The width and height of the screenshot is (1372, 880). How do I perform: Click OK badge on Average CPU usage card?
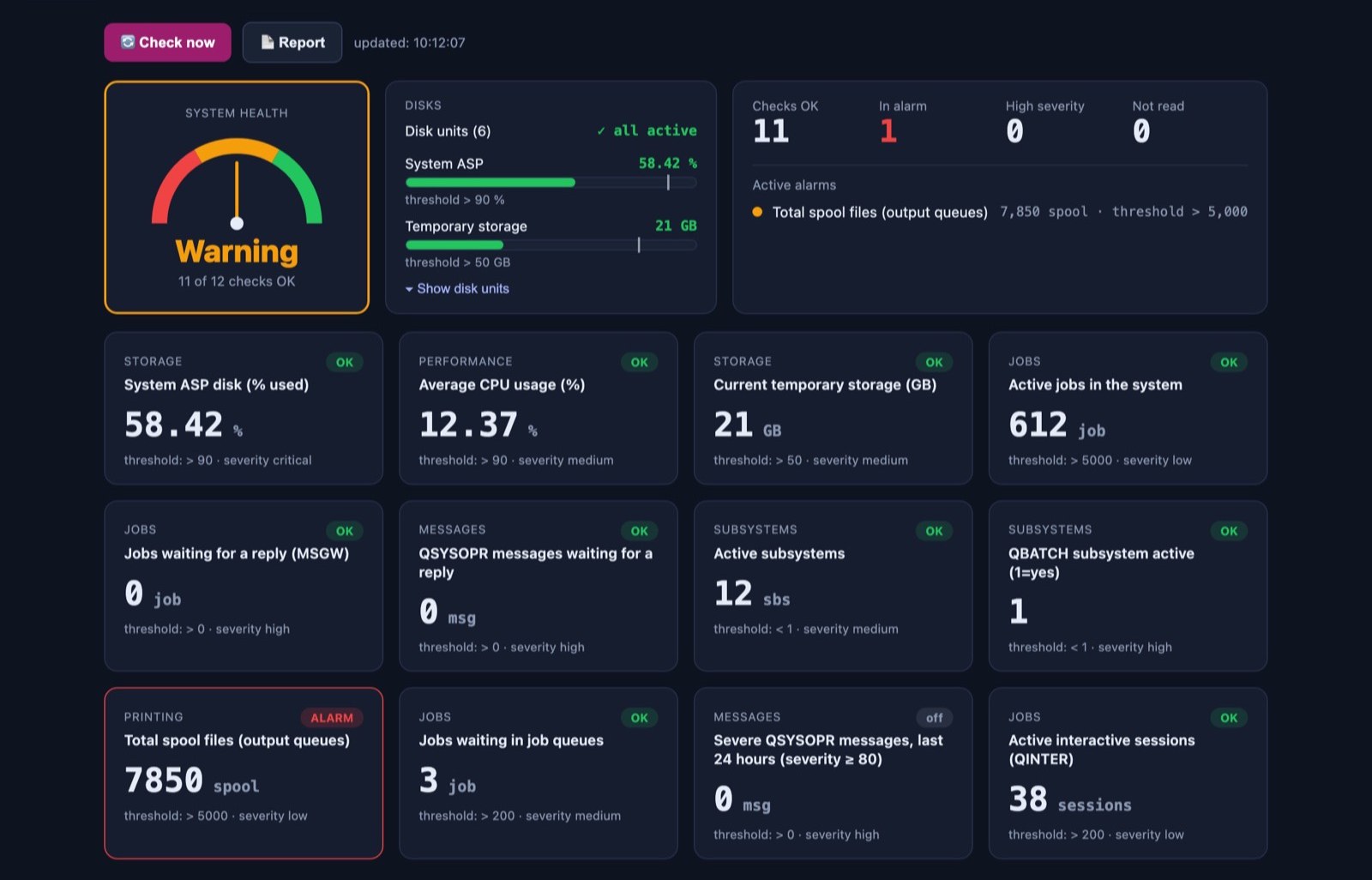click(x=640, y=362)
